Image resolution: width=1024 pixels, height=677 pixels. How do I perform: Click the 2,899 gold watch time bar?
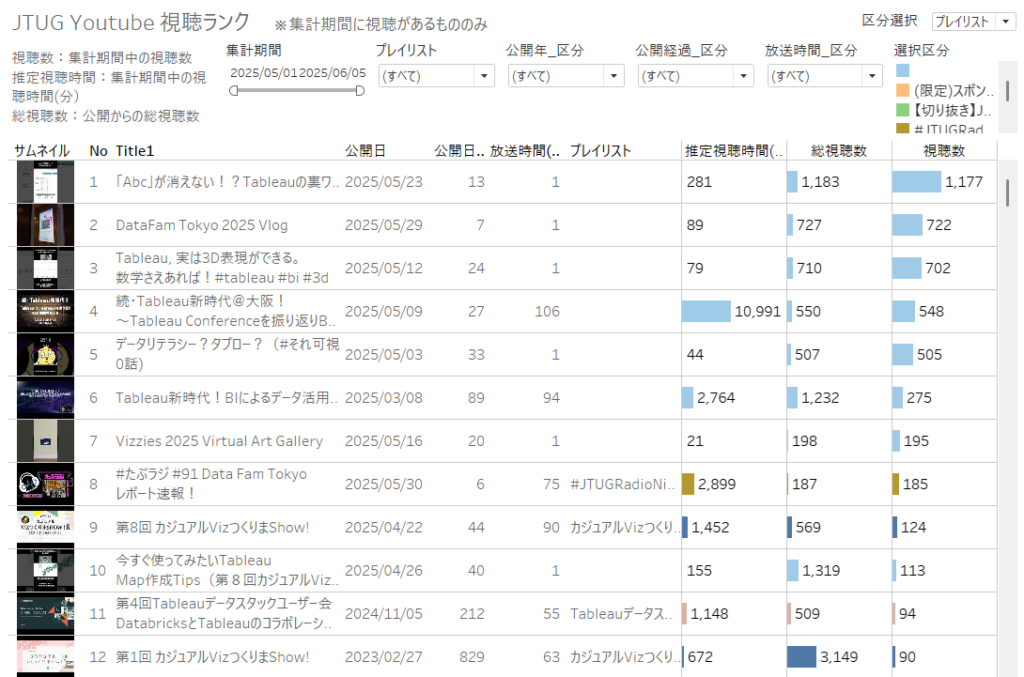[688, 484]
